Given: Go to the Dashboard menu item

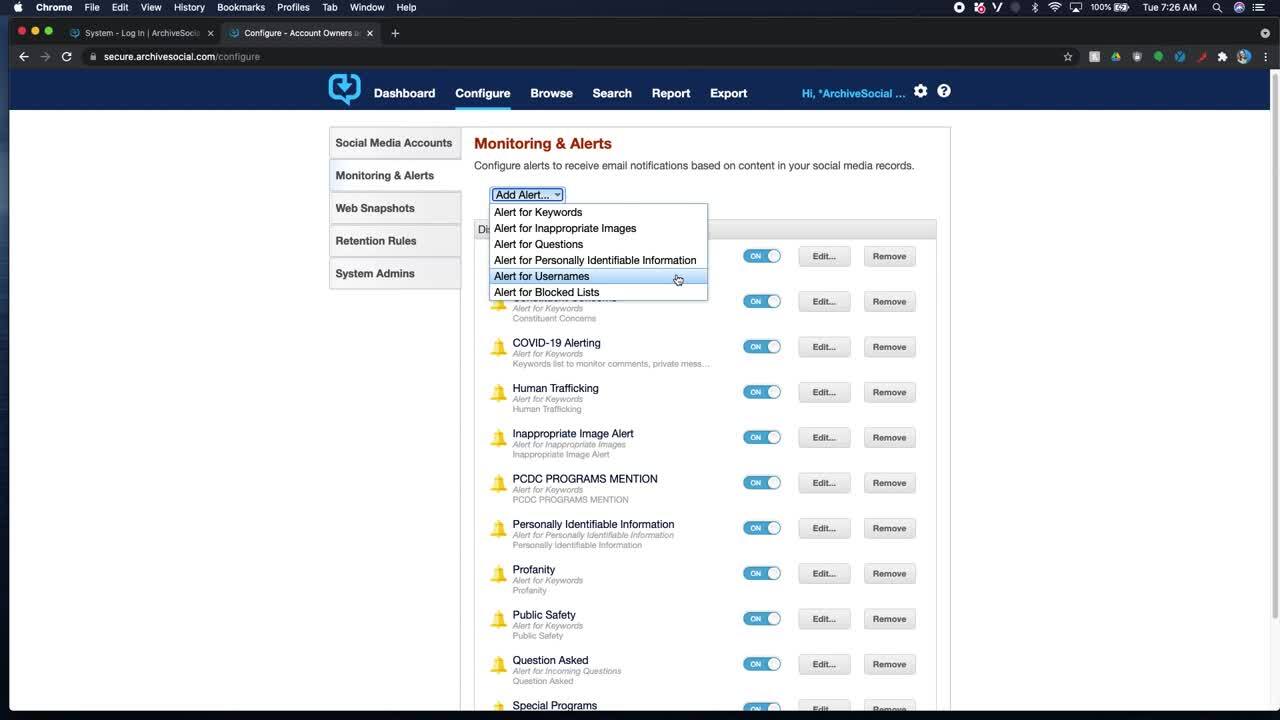Looking at the screenshot, I should coord(404,93).
